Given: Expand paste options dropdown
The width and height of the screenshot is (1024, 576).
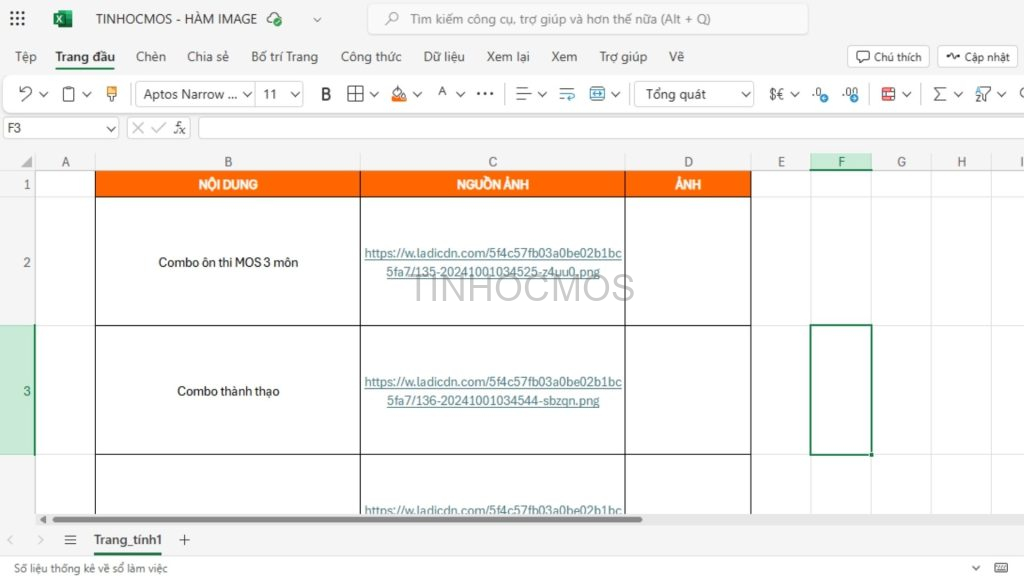Looking at the screenshot, I should 87,95.
